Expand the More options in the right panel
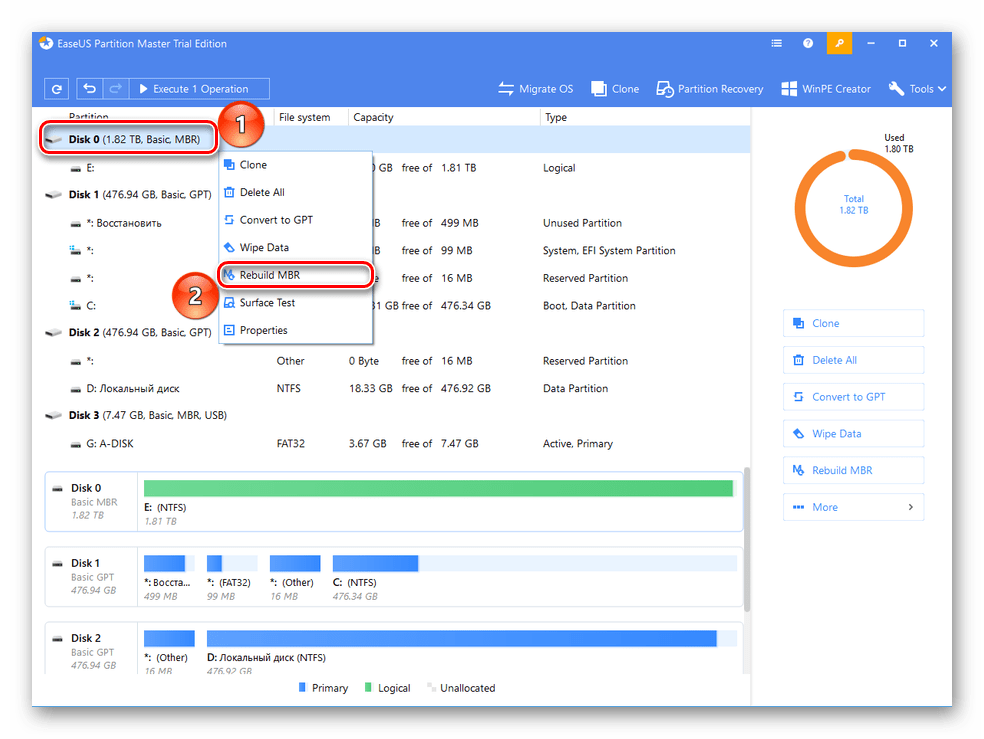 853,507
